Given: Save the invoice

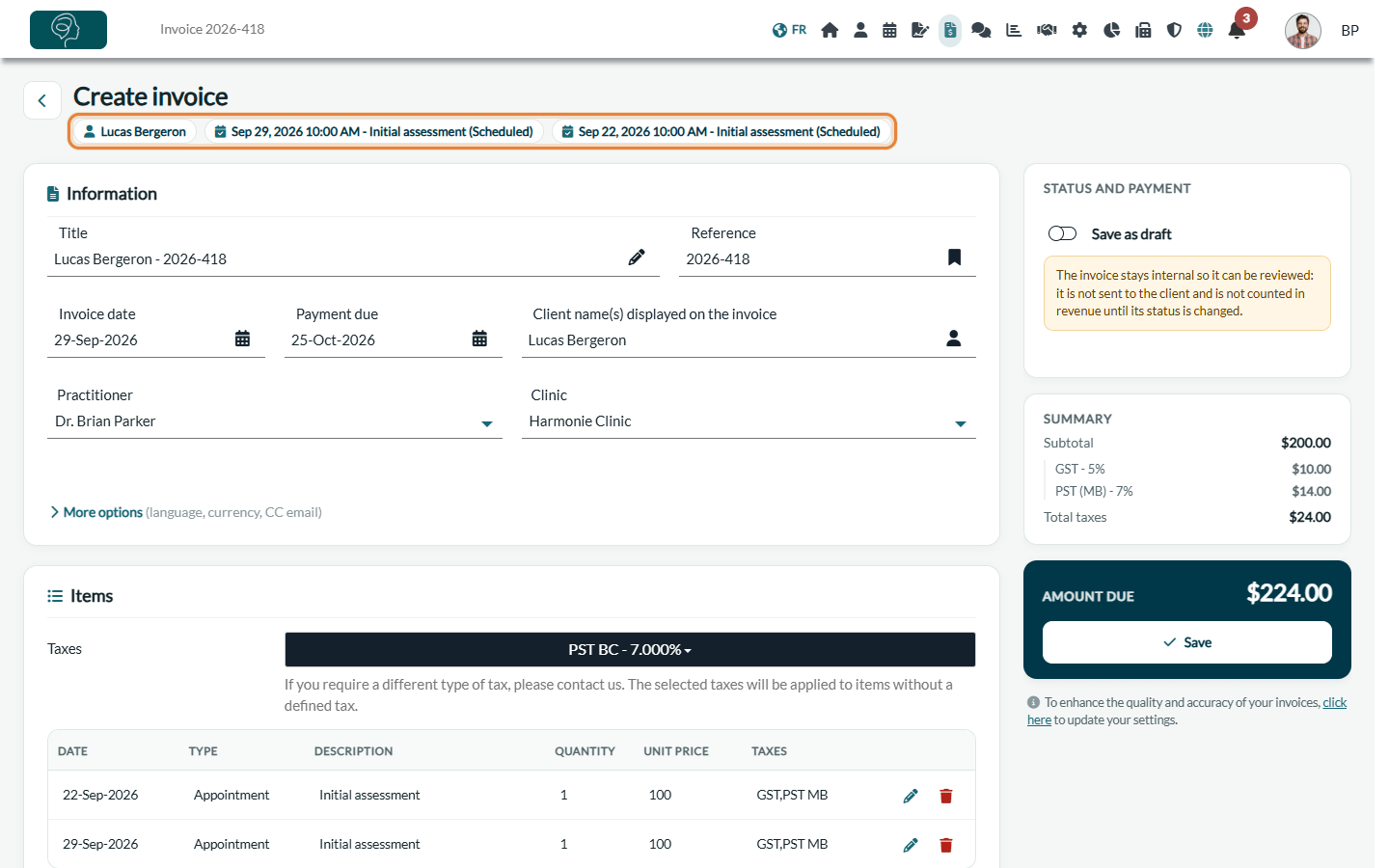Looking at the screenshot, I should click(1187, 642).
